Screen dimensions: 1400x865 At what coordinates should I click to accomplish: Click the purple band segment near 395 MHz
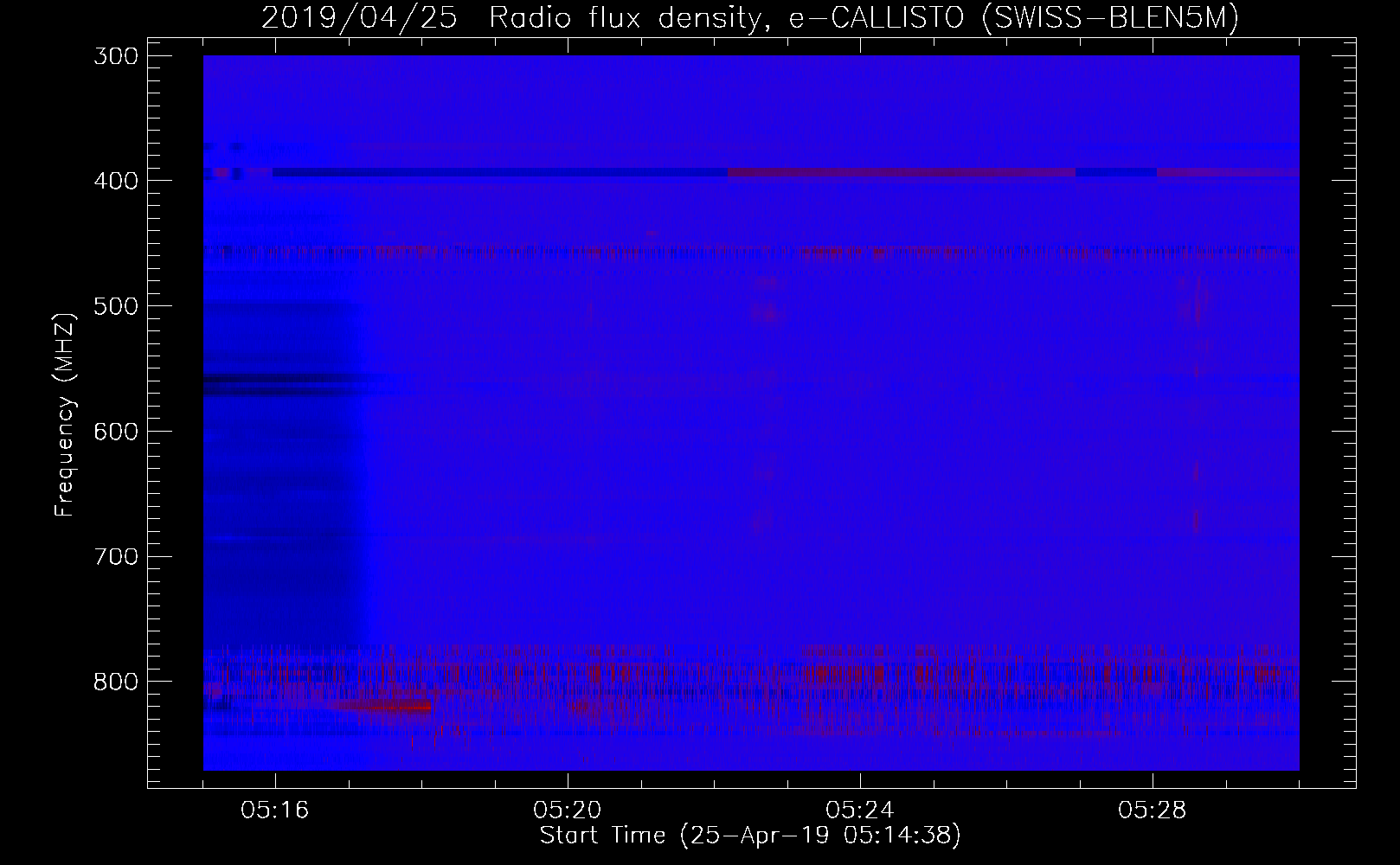pos(902,172)
